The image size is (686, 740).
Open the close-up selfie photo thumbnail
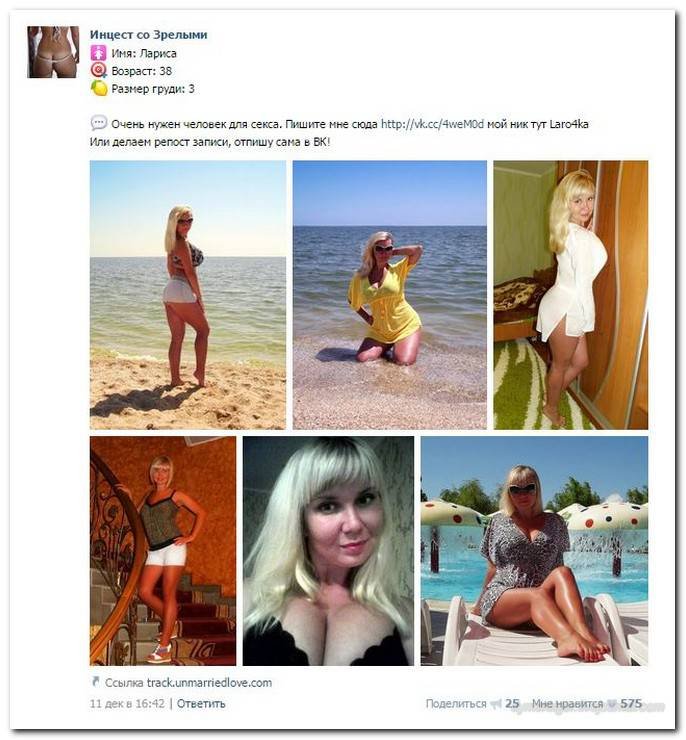(x=328, y=551)
